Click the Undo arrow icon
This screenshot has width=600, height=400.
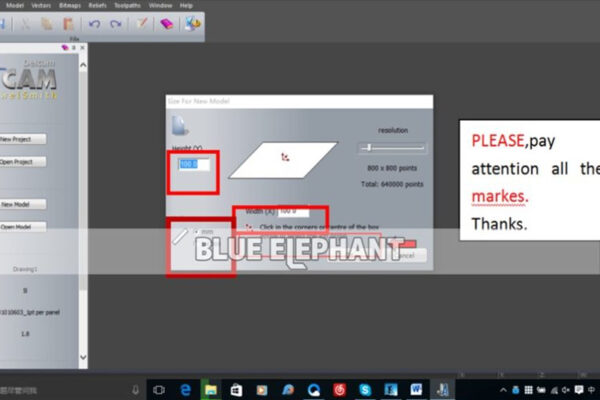[95, 24]
